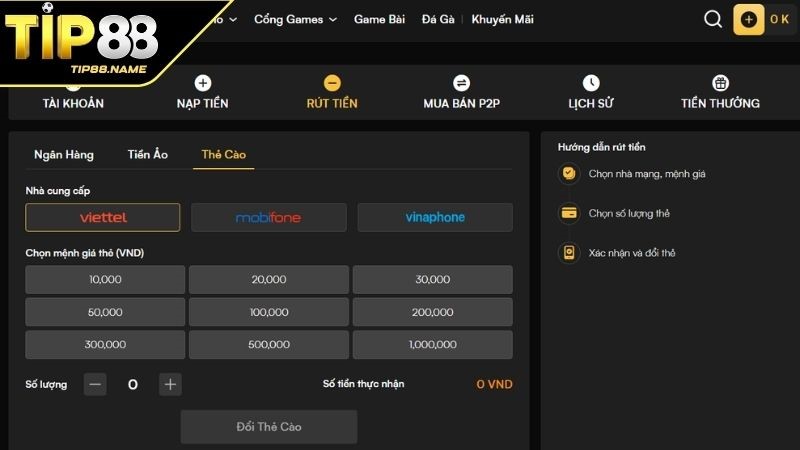Switch to the Ngân Hàng tab
Screen dimensions: 800x450
[64, 155]
